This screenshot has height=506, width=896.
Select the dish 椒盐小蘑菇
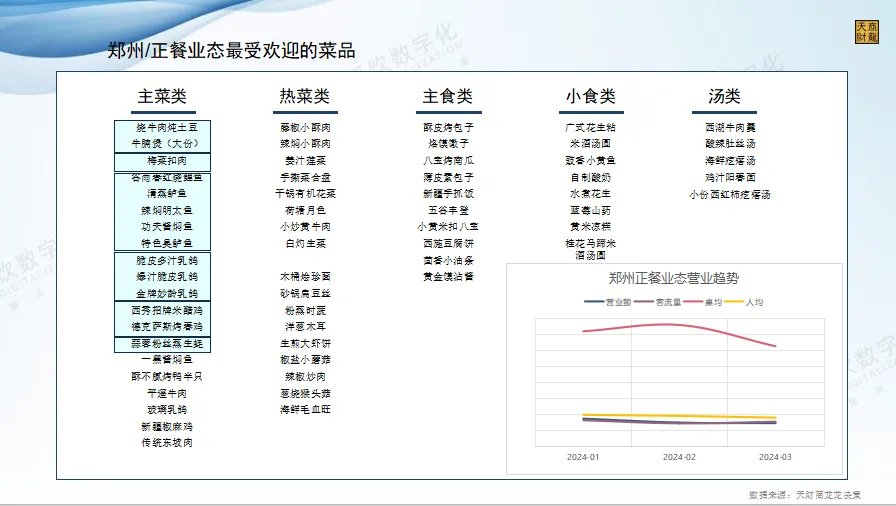coord(305,360)
